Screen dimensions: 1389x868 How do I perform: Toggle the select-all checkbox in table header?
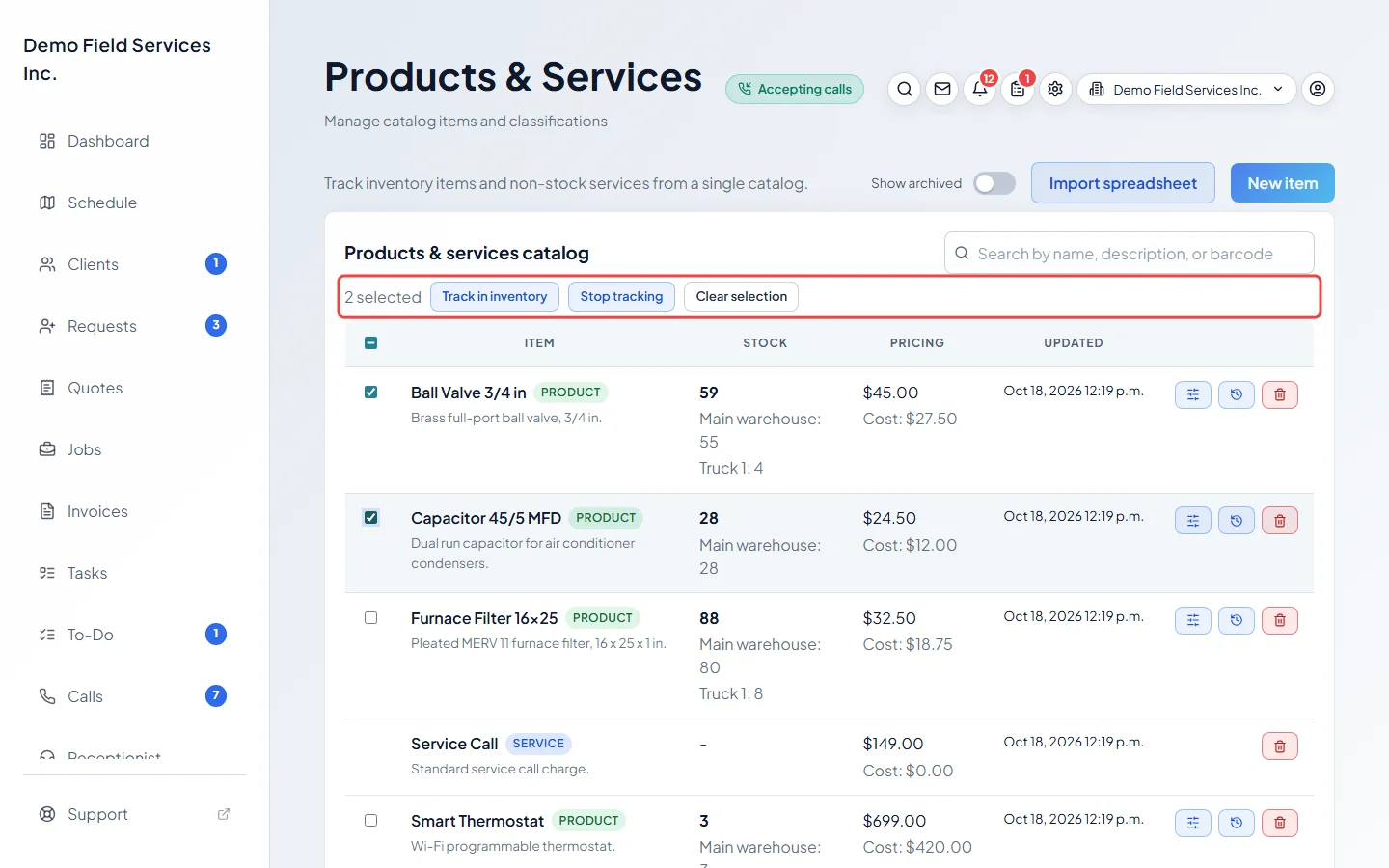pos(371,342)
